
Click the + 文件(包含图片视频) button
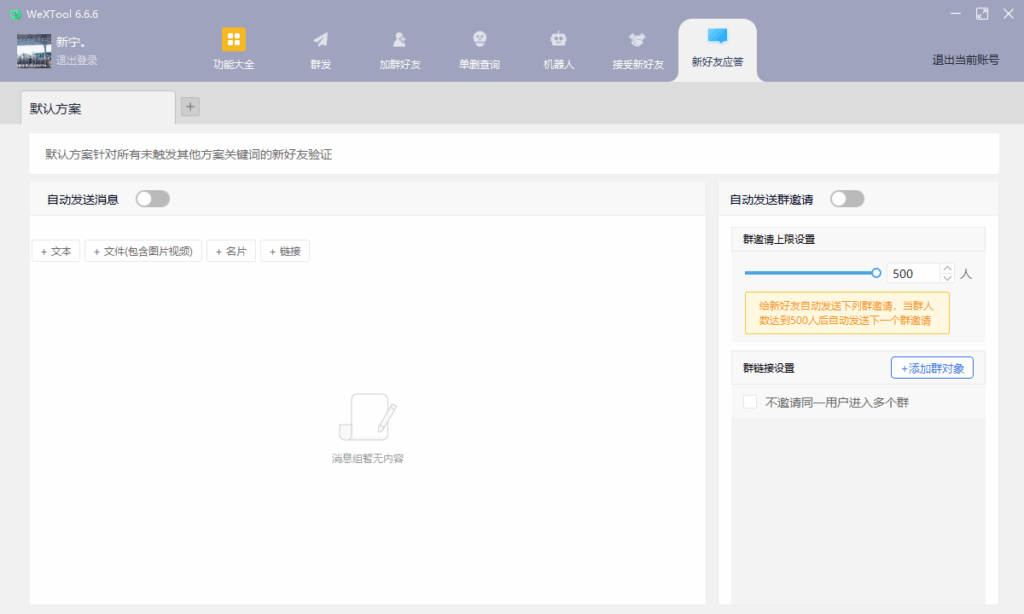click(x=143, y=251)
